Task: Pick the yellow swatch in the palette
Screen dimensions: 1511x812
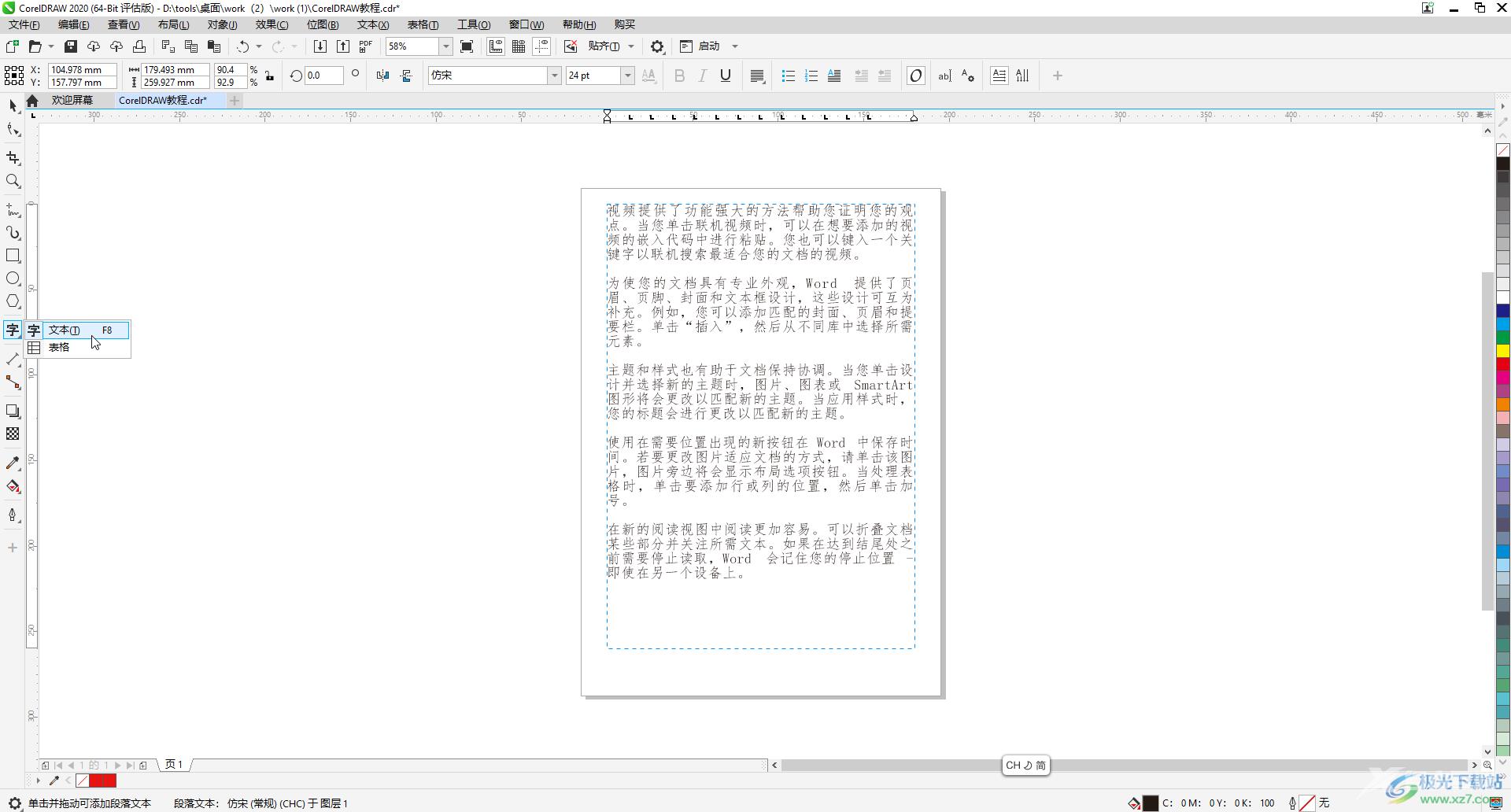Action: click(x=1503, y=350)
